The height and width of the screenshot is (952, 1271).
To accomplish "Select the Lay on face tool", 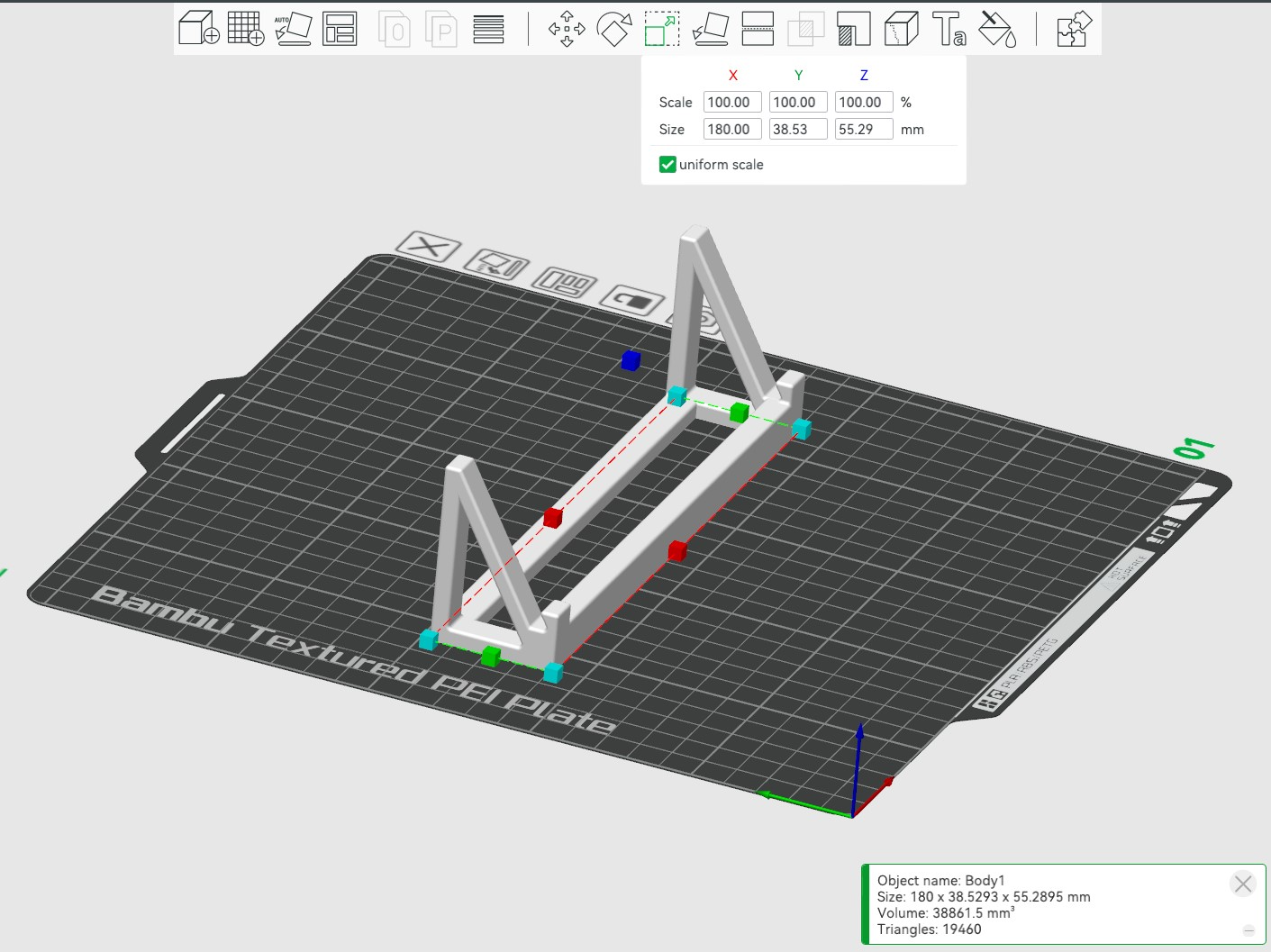I will [x=710, y=28].
